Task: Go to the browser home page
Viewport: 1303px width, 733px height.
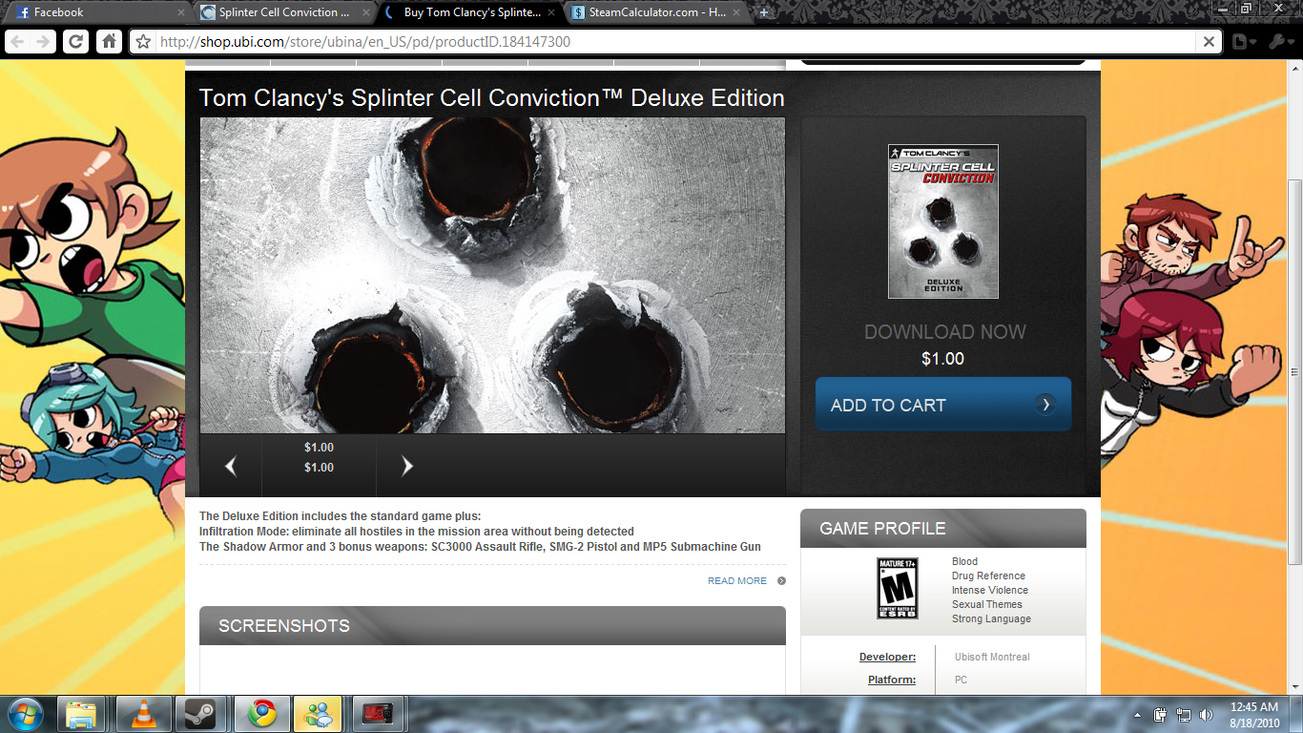Action: pos(109,42)
